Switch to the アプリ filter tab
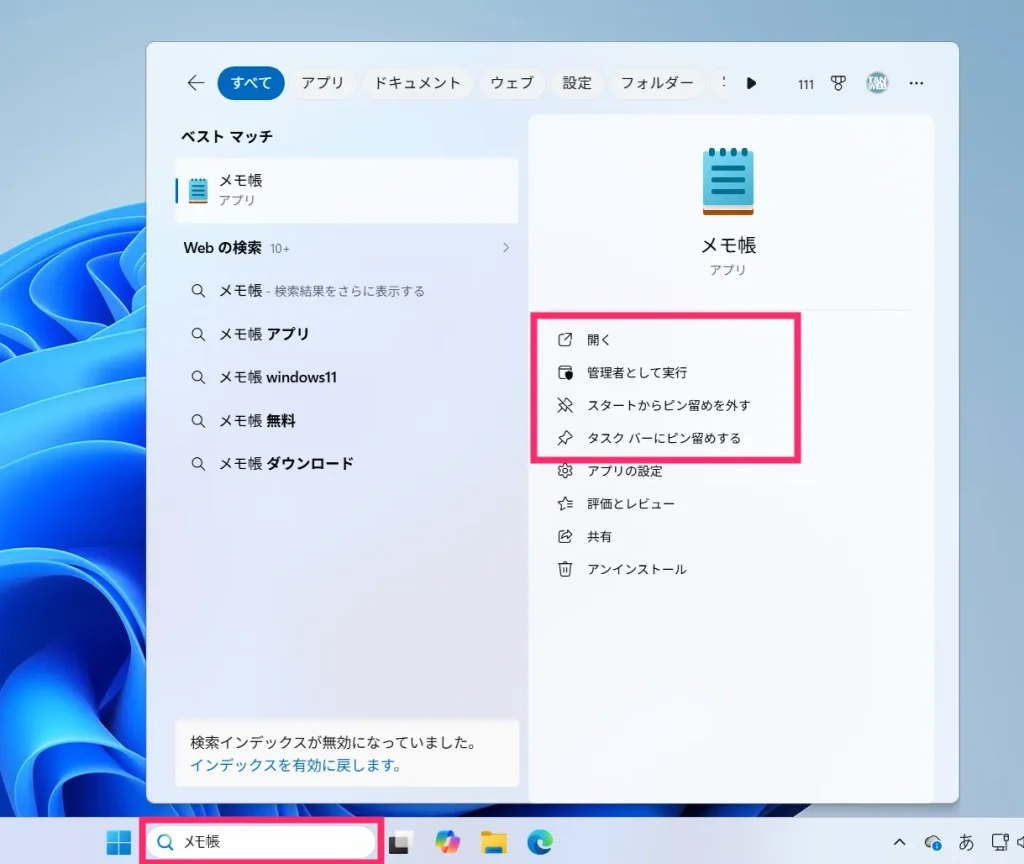The width and height of the screenshot is (1024, 864). tap(323, 83)
